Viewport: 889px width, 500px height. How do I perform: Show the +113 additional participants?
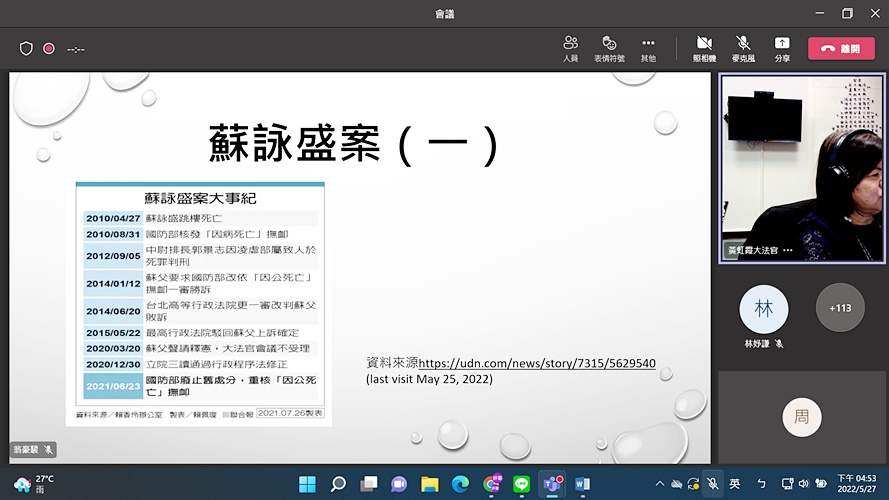[840, 308]
